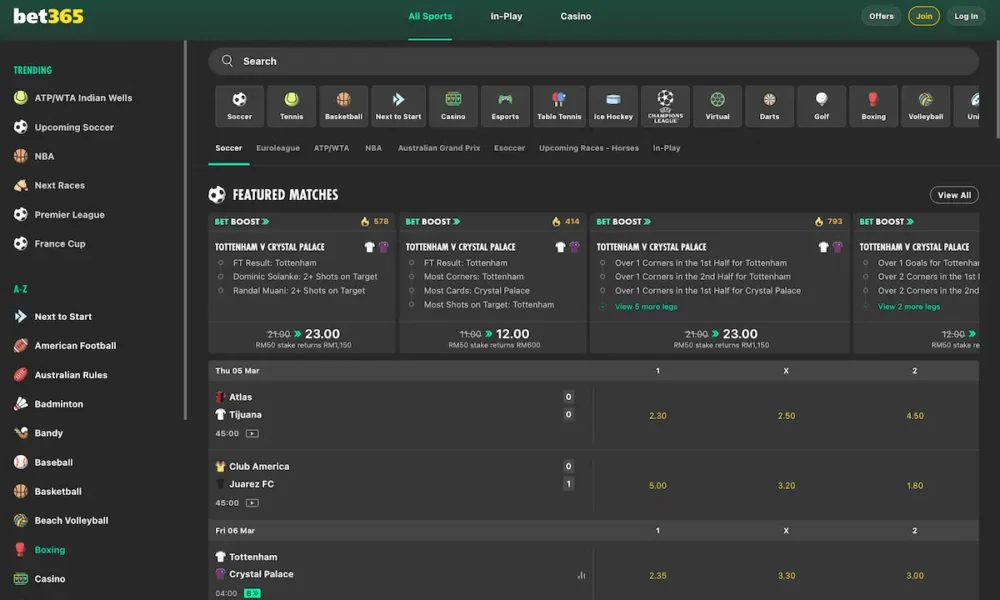The image size is (1000, 600).
Task: Switch to Casino top tab
Action: [576, 17]
